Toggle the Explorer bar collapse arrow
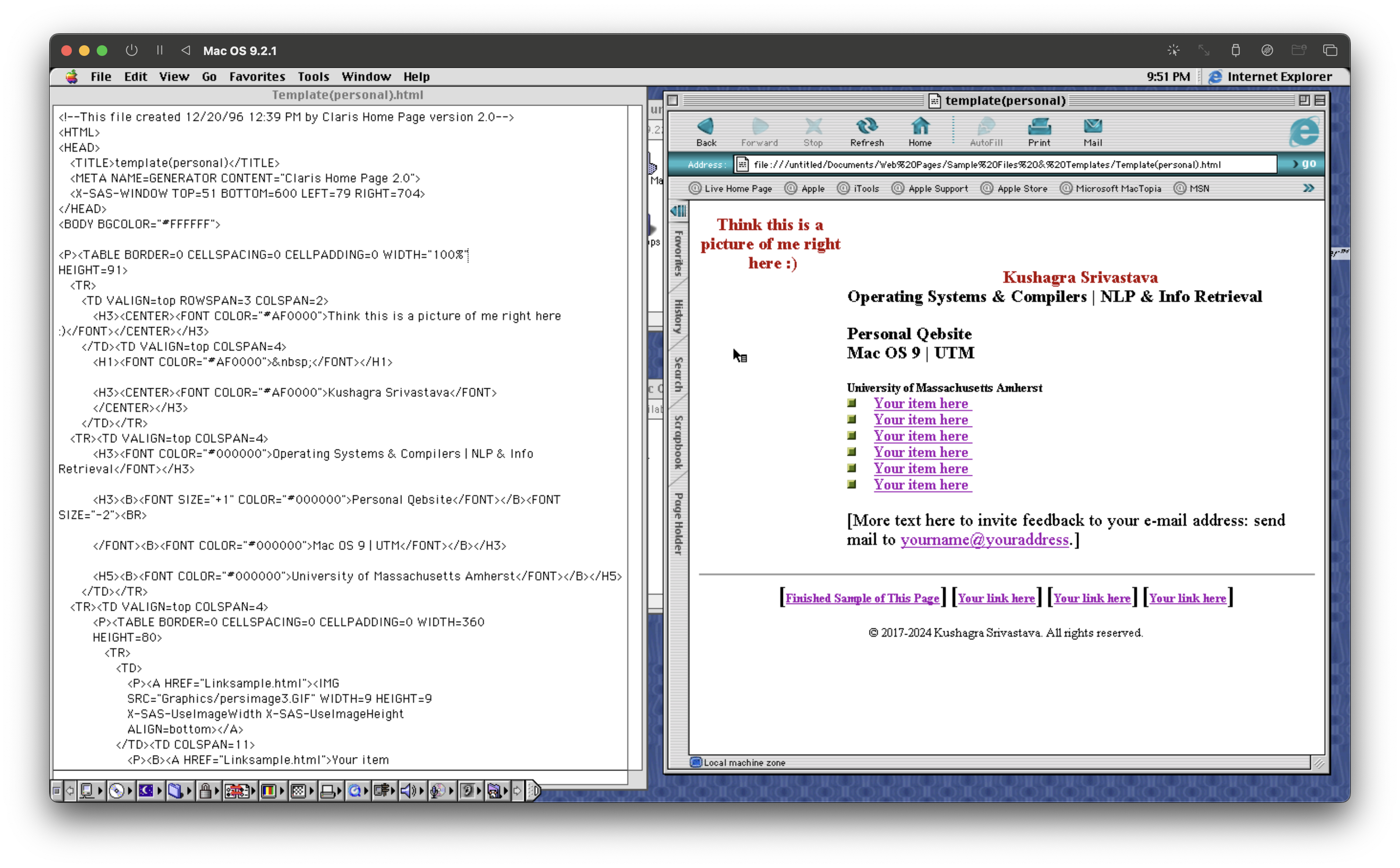Screen dimensions: 1400x868 pos(678,211)
